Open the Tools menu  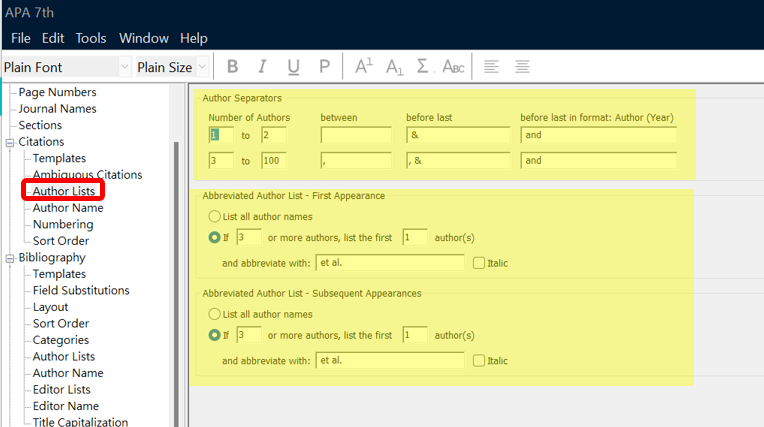(x=91, y=38)
